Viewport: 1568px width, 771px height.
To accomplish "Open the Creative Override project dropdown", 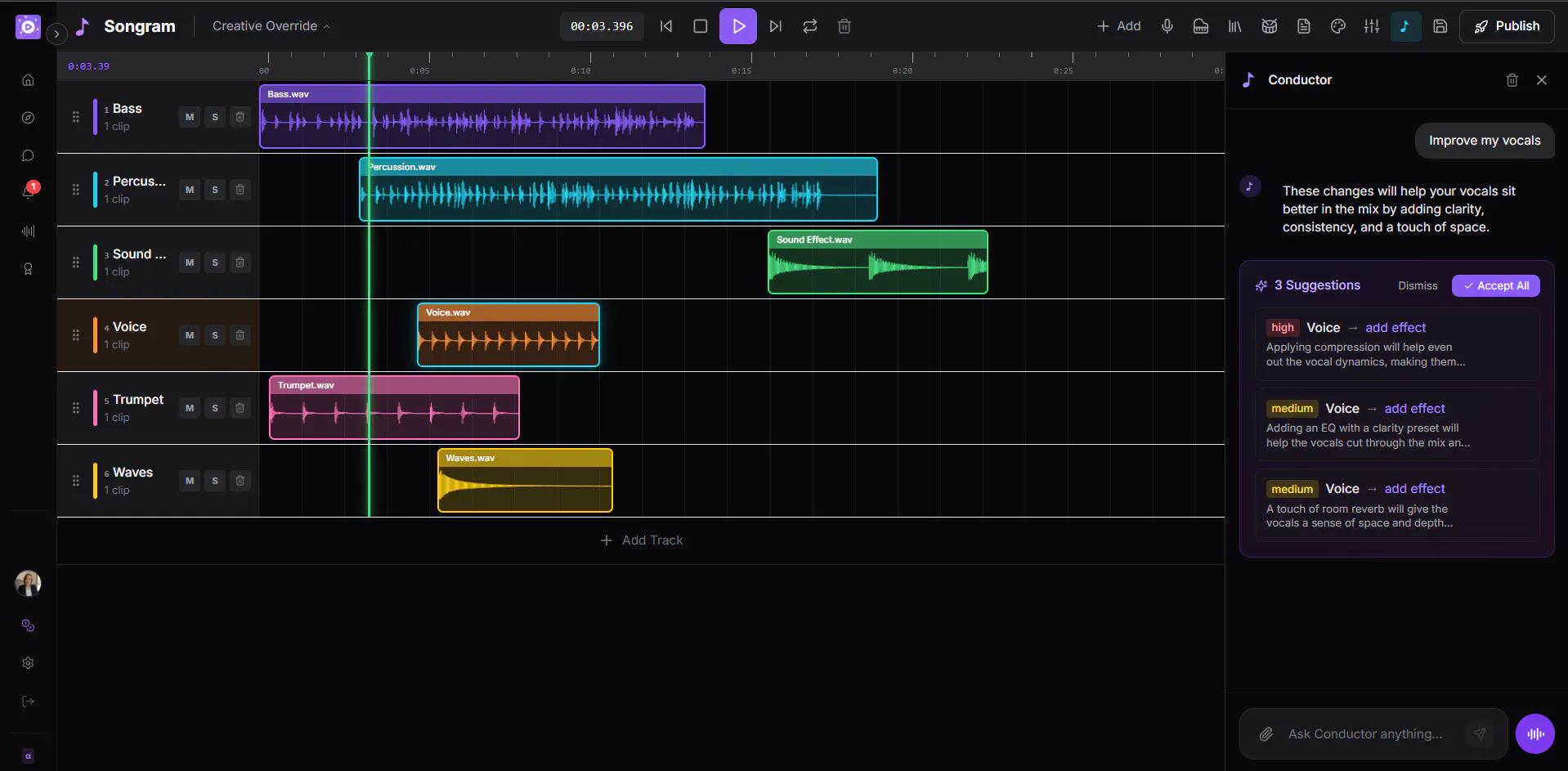I will (271, 26).
